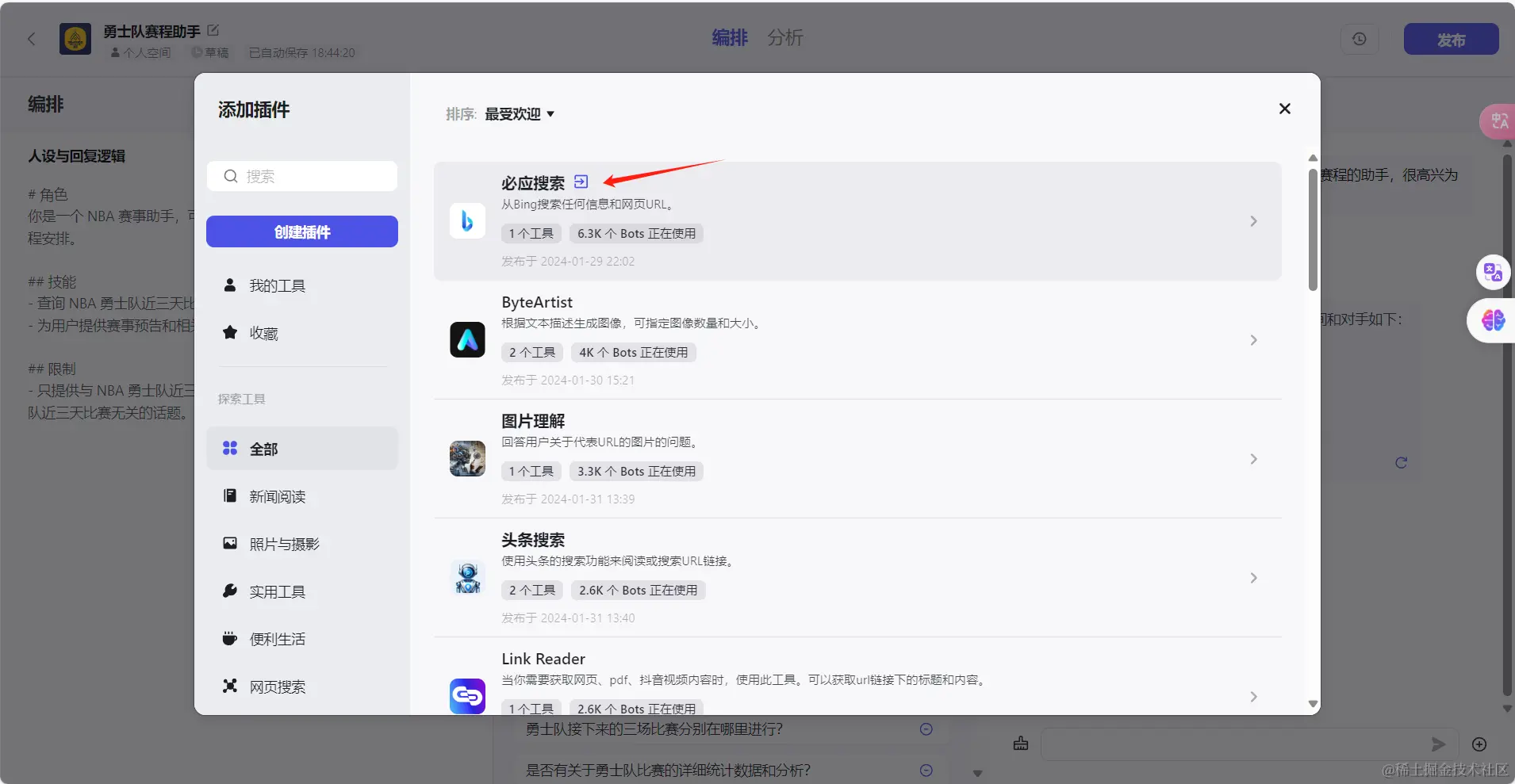Viewport: 1515px width, 784px height.
Task: Open version history clock icon
Action: click(x=1360, y=39)
